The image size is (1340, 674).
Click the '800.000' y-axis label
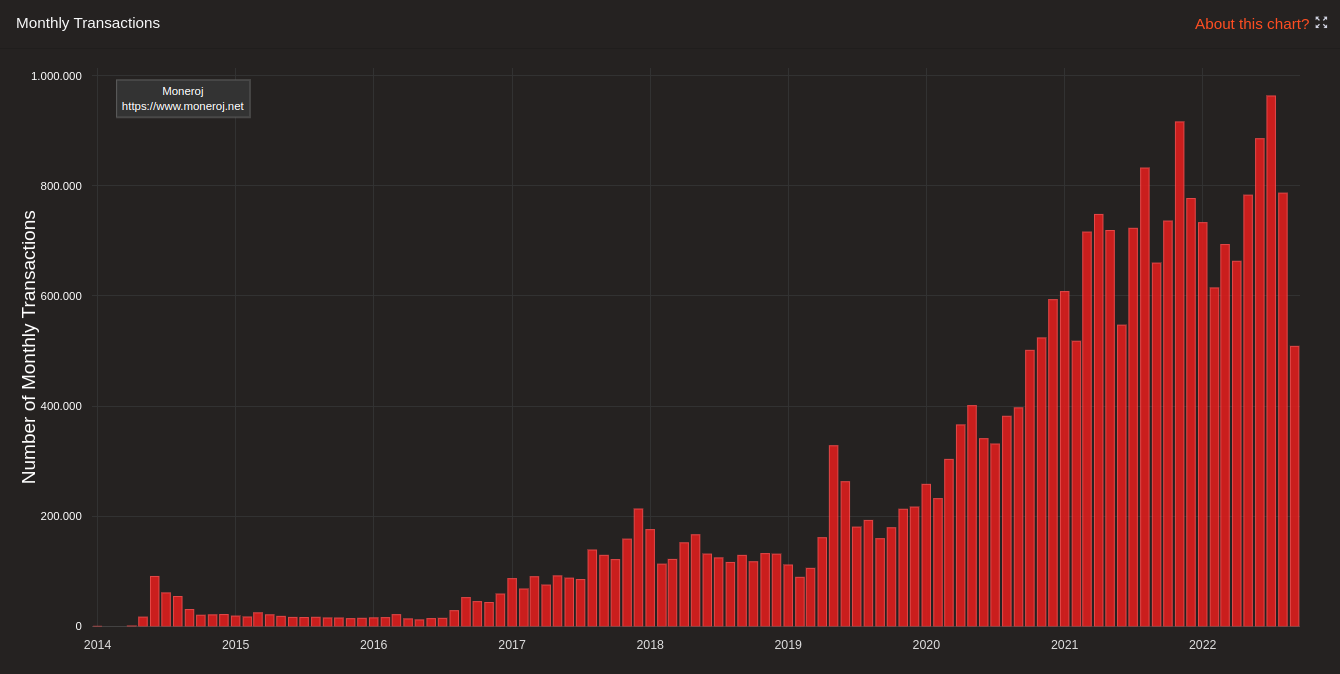(x=61, y=186)
